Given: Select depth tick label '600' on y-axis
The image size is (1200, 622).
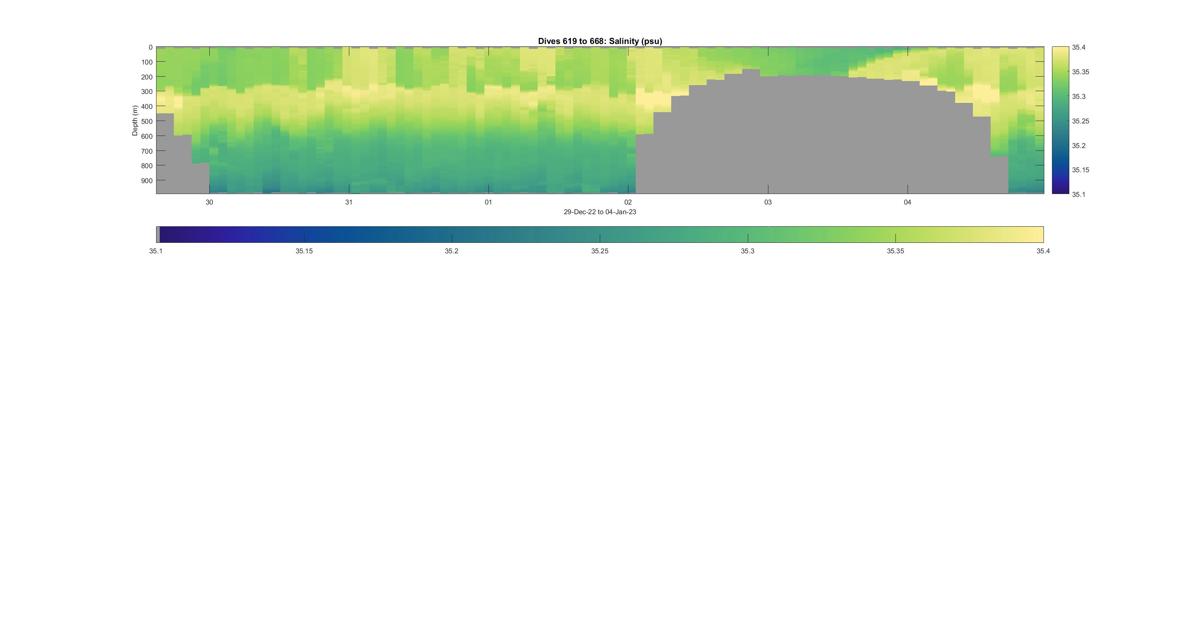Looking at the screenshot, I should (x=146, y=136).
